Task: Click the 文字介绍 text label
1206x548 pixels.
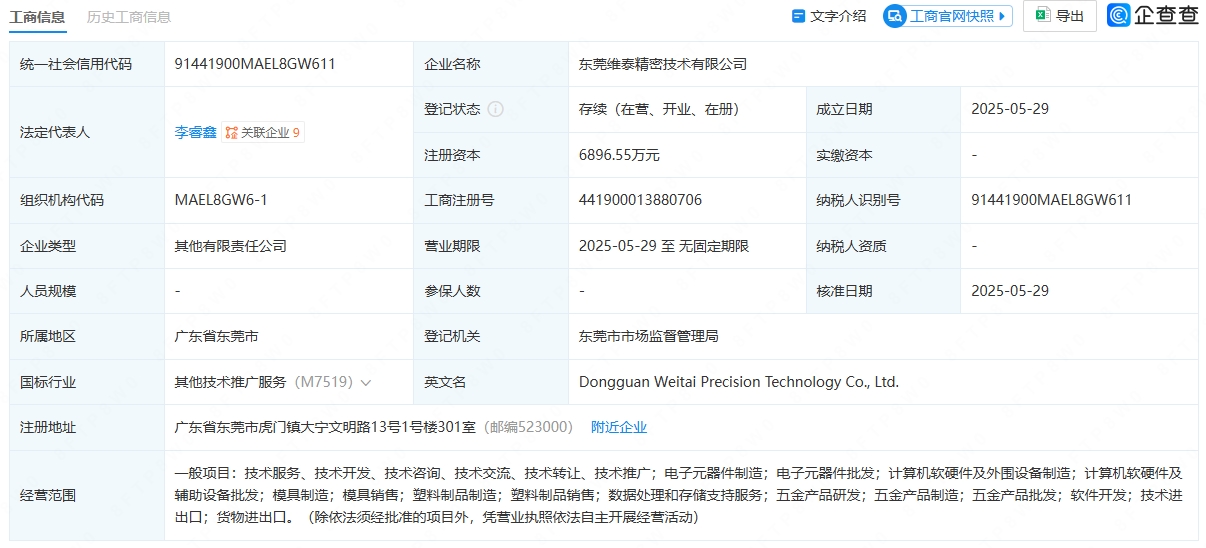Action: 838,16
